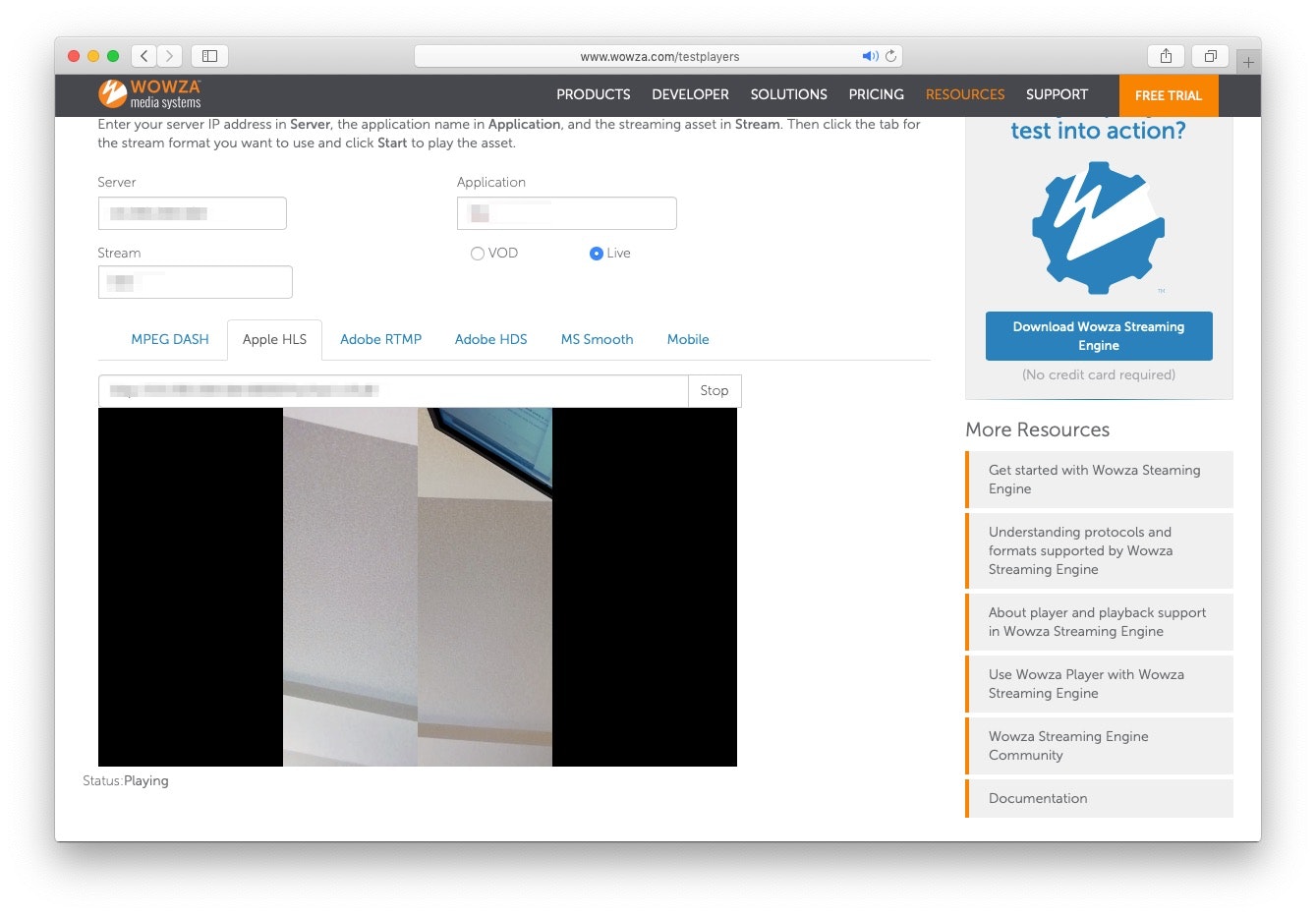Image resolution: width=1316 pixels, height=915 pixels.
Task: Click Download Wowza Streaming Engine button
Action: tap(1099, 336)
